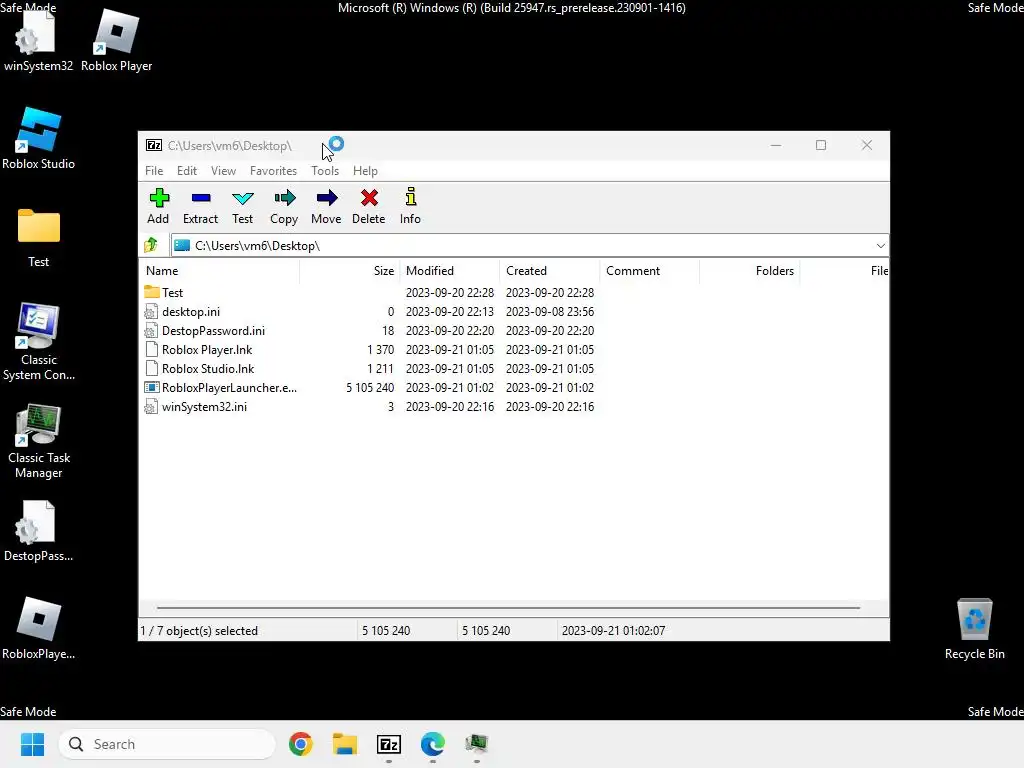Select desktop.ini file row
This screenshot has width=1024, height=768.
pos(513,312)
